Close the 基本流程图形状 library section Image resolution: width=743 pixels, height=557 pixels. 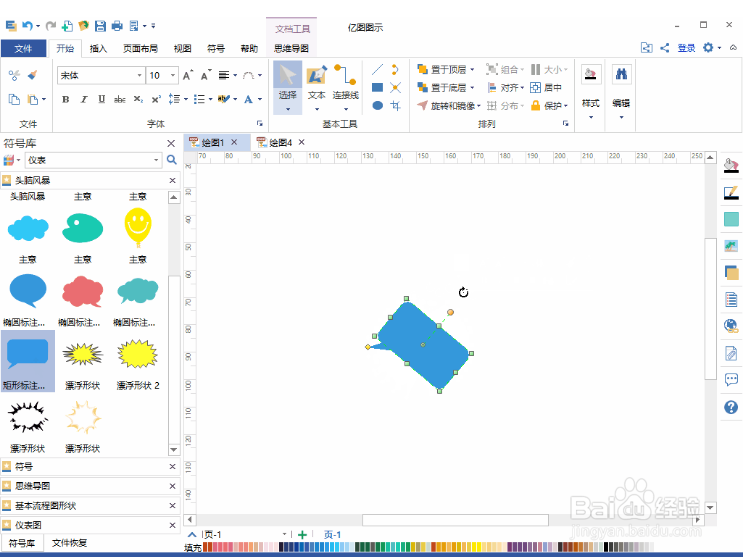click(172, 506)
